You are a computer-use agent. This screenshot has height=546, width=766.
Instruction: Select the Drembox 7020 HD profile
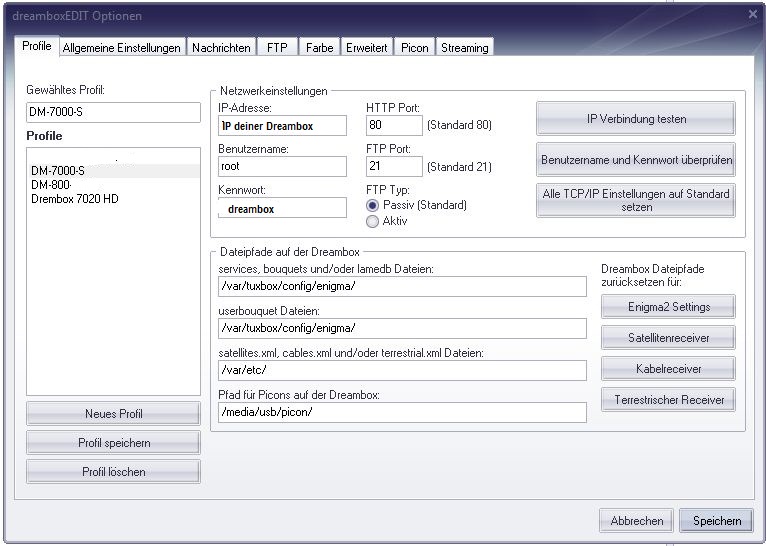pos(75,199)
